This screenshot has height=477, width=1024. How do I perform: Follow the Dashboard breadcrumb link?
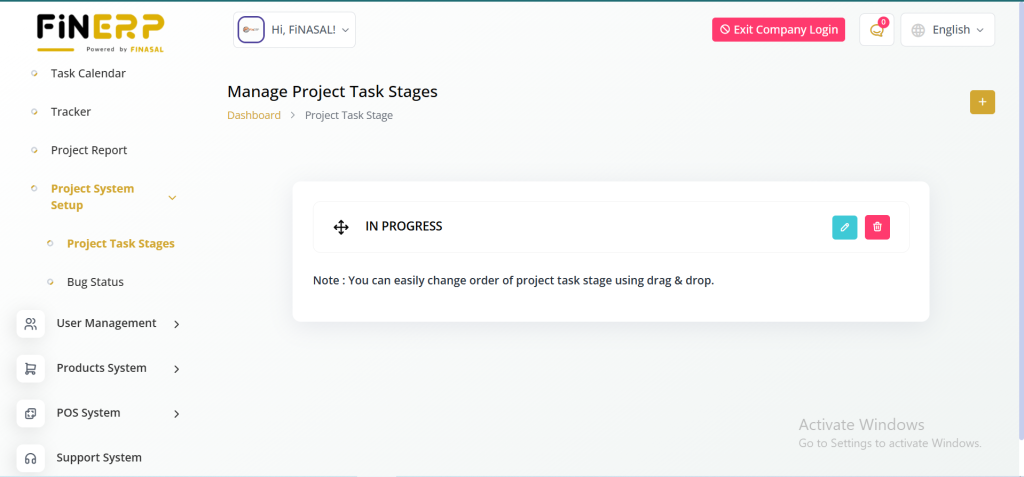coord(254,115)
